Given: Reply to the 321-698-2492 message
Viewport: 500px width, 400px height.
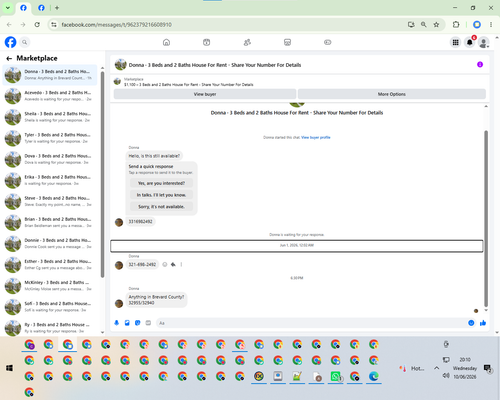Looking at the screenshot, I should tap(173, 265).
